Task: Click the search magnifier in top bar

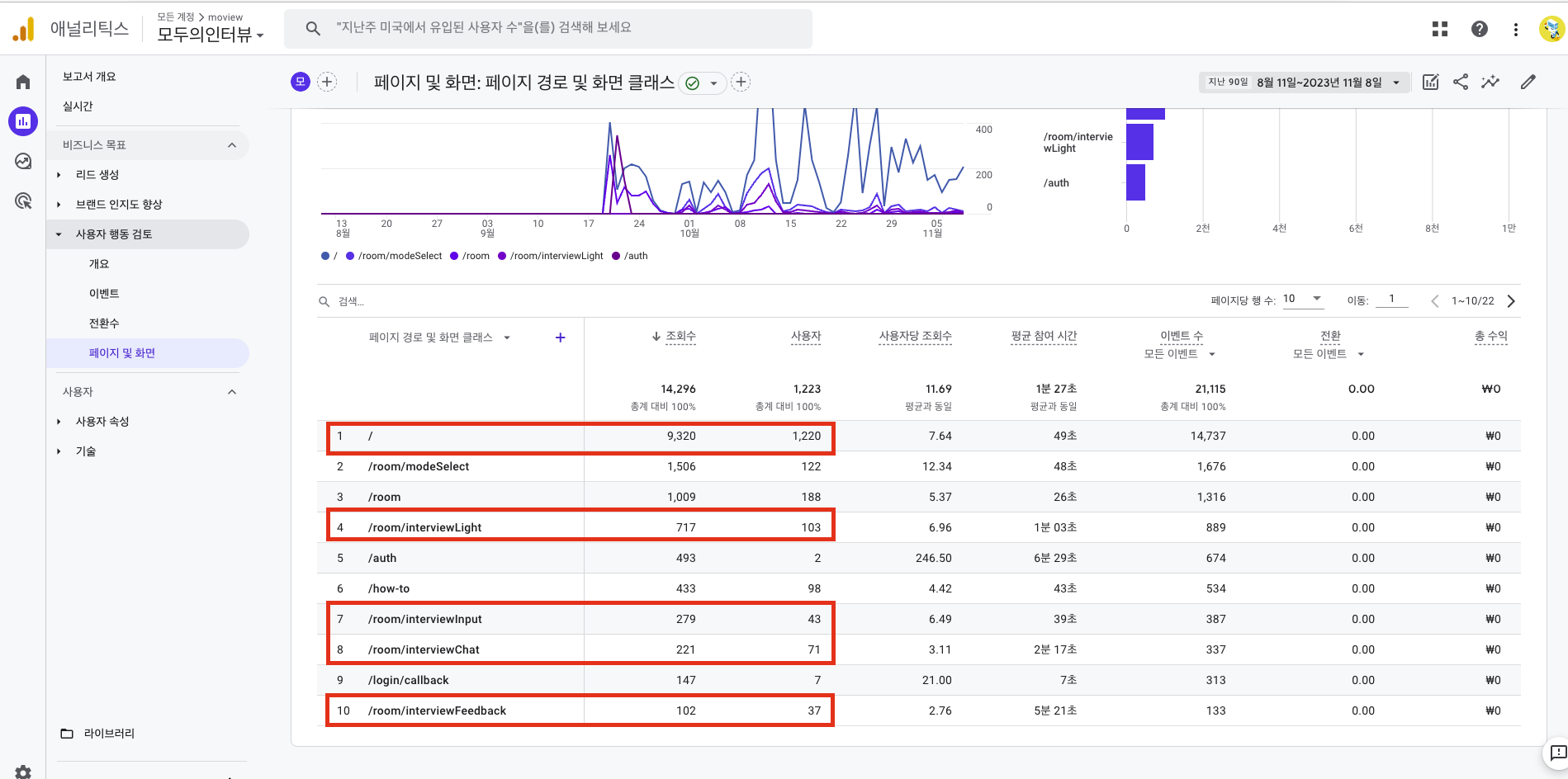Action: pyautogui.click(x=313, y=28)
